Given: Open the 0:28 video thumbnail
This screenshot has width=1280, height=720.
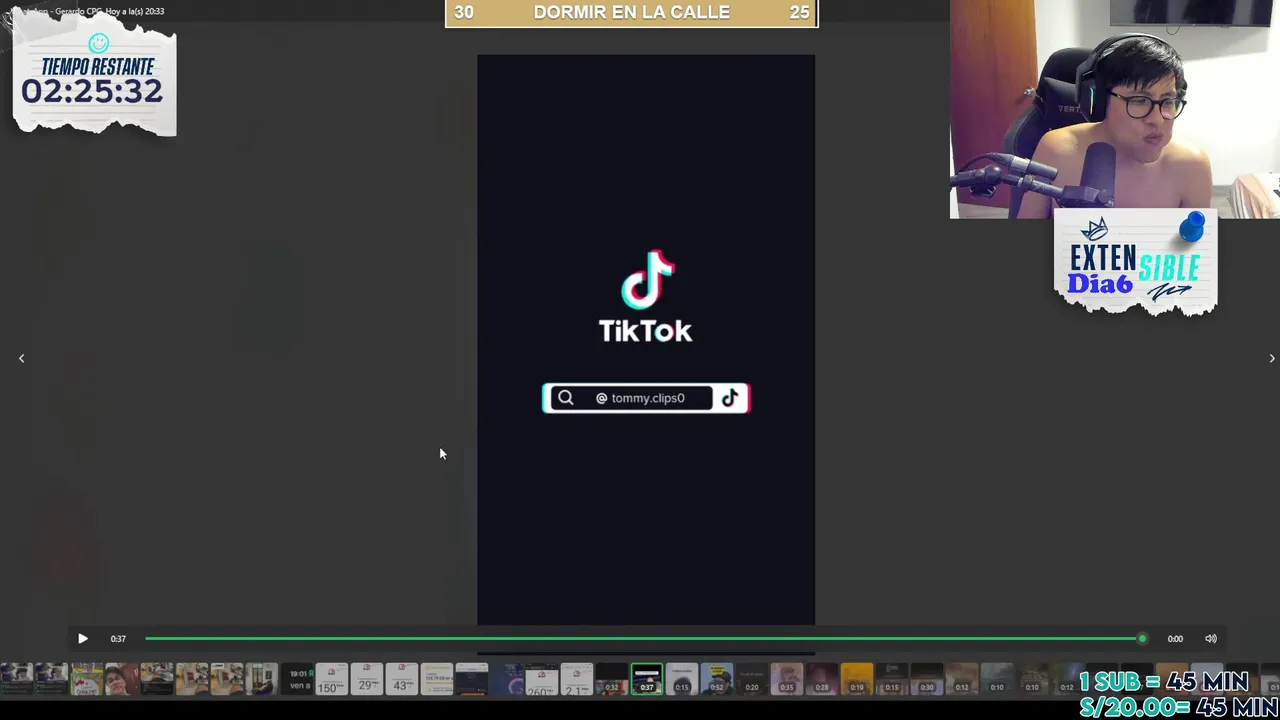Looking at the screenshot, I should [x=822, y=679].
